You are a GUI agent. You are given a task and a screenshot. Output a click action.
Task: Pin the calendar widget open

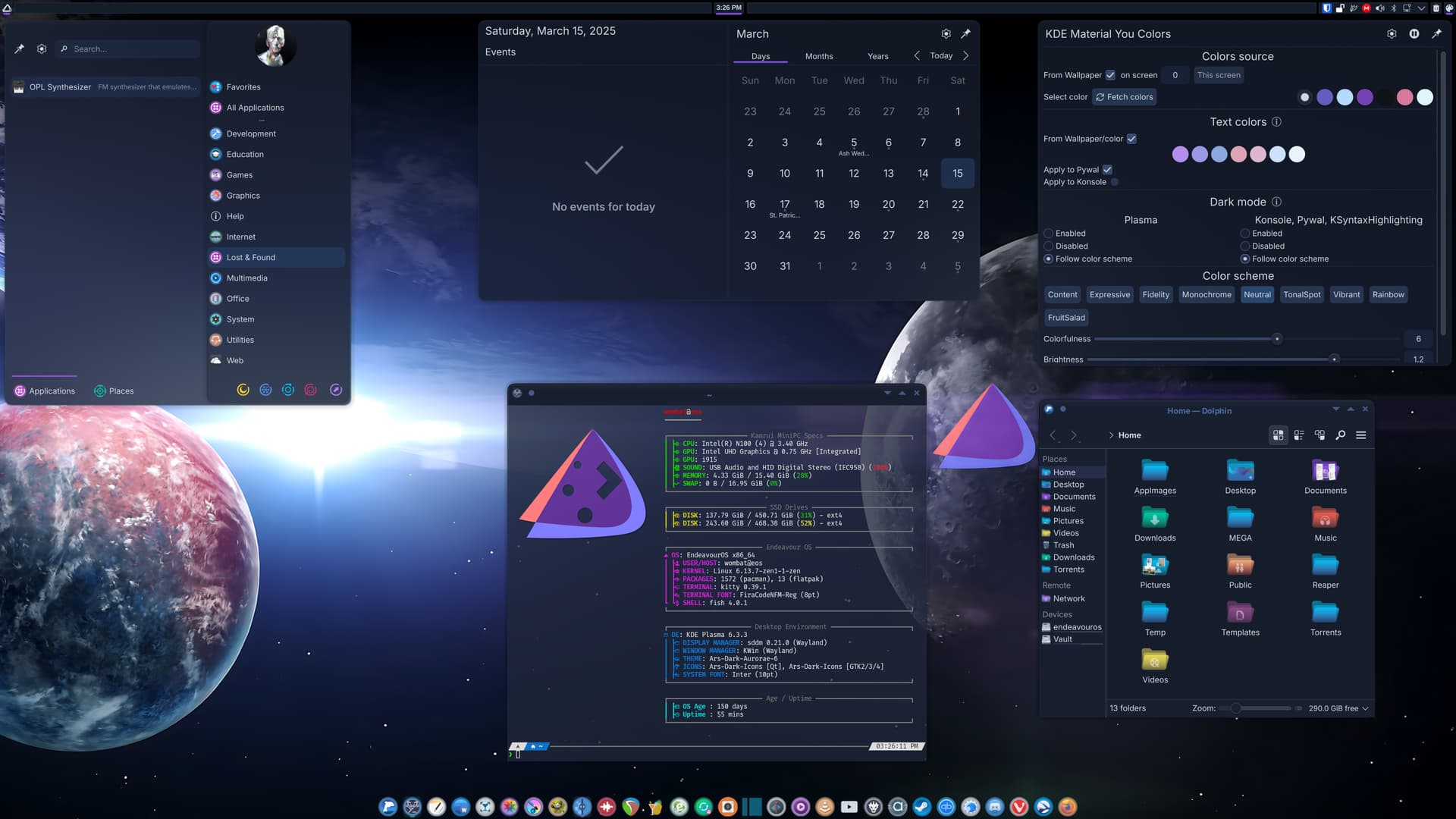click(965, 33)
